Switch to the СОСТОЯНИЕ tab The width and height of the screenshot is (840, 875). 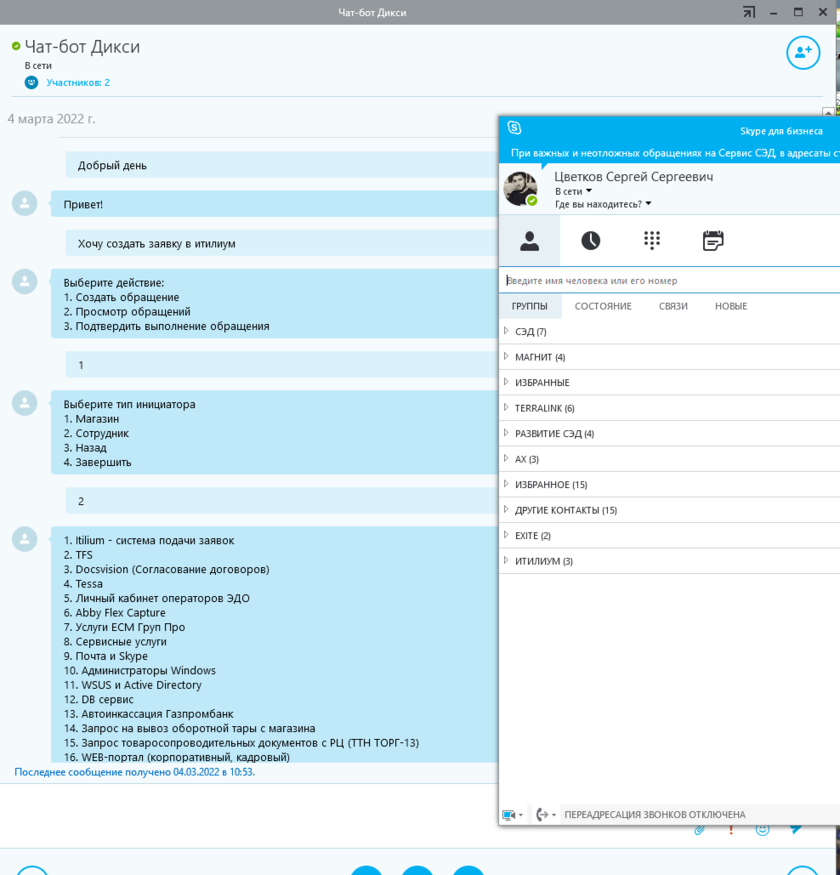pos(603,306)
